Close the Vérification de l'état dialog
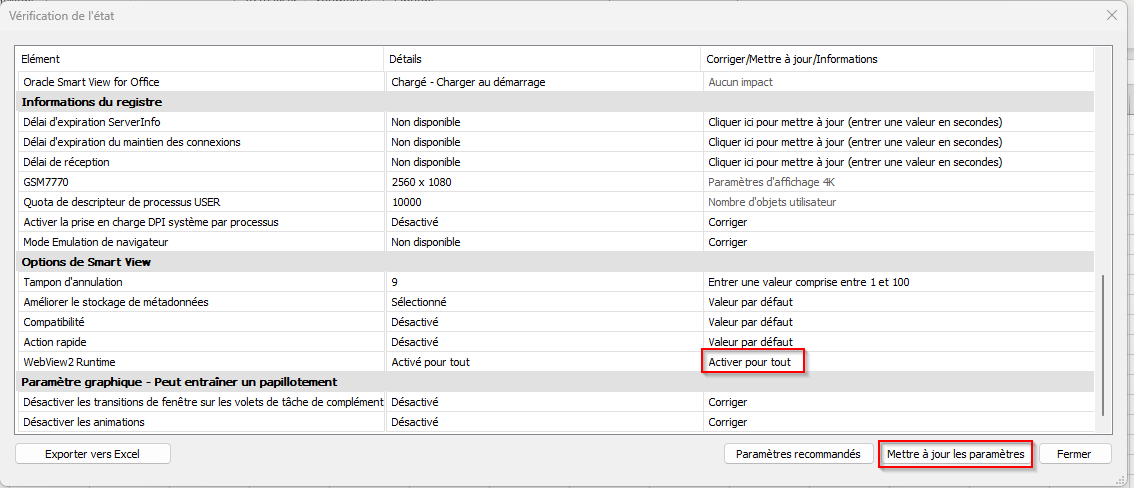Viewport: 1134px width, 488px height. pyautogui.click(x=1112, y=15)
